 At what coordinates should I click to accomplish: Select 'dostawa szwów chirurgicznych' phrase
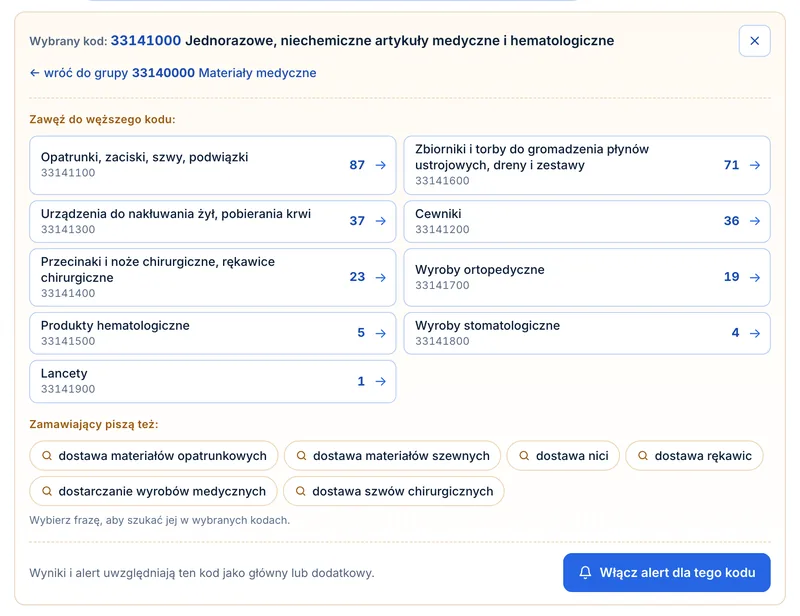(x=394, y=491)
